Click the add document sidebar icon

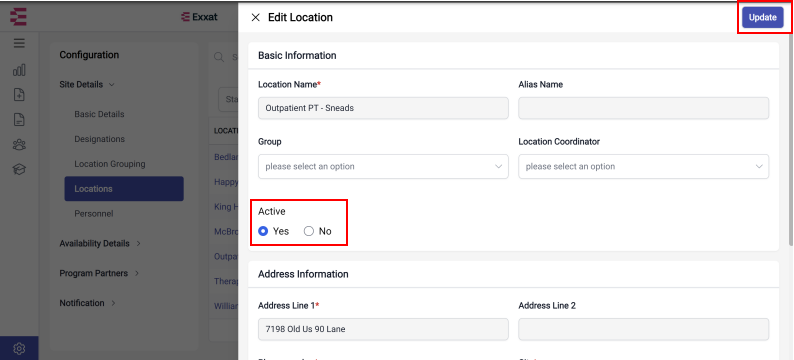click(x=19, y=95)
